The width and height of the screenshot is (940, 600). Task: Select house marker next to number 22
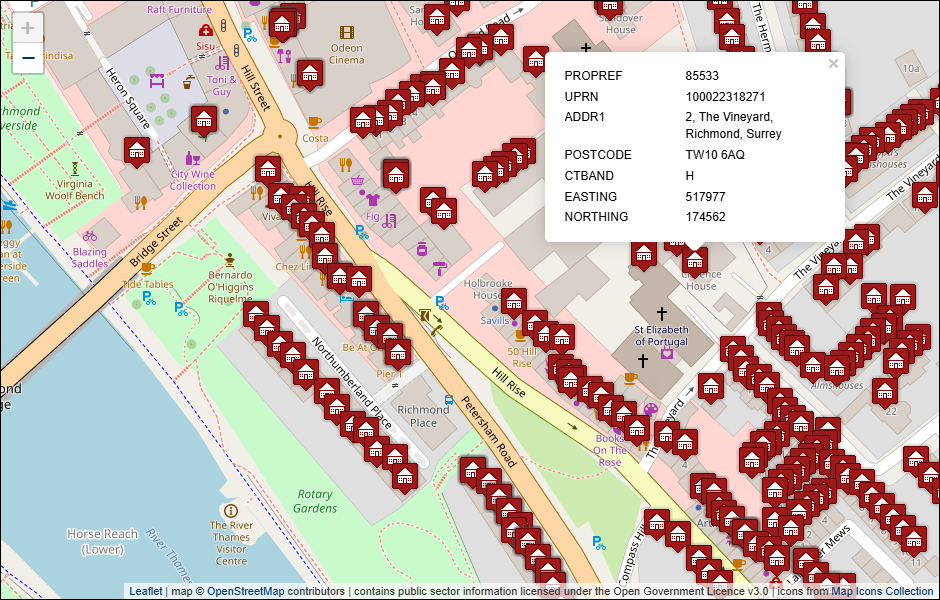coord(884,391)
